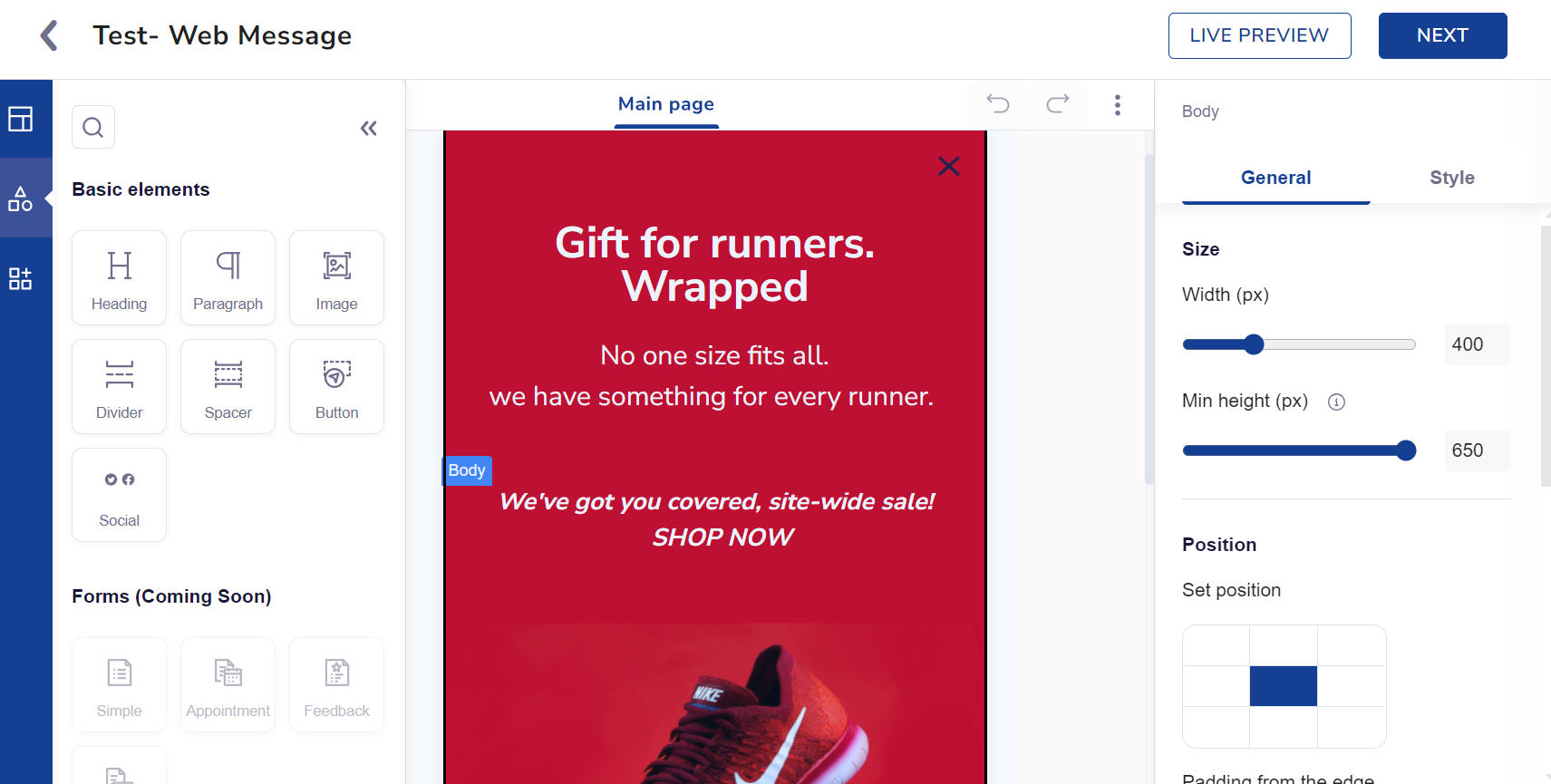Select the Feedback form element
This screenshot has height=784, width=1551.
(x=336, y=684)
